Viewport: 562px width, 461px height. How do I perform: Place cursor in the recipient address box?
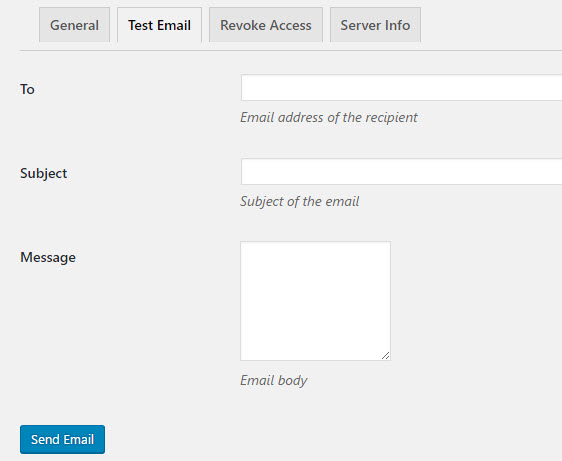click(x=401, y=87)
